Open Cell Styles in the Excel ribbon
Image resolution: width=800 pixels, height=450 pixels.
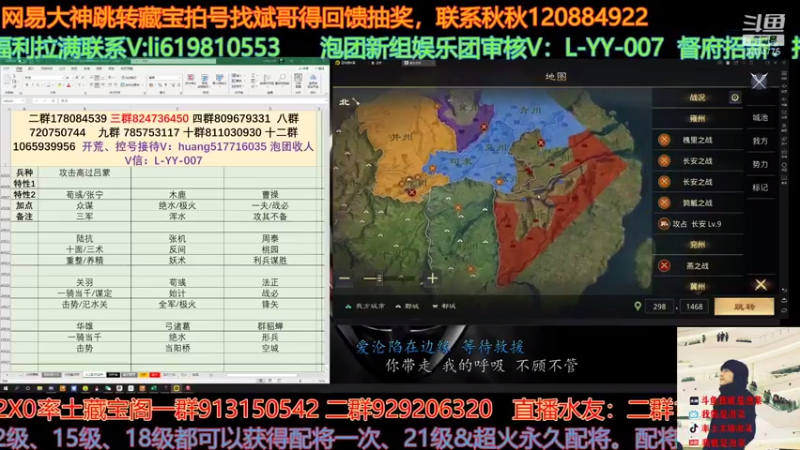[x=219, y=82]
